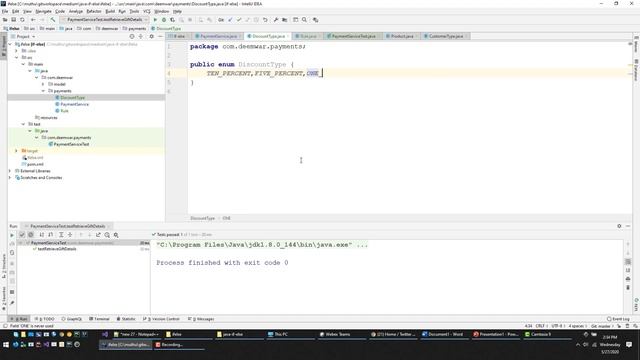Image resolution: width=640 pixels, height=360 pixels.
Task: Run the selected test configuration with green play icon
Action: (x=155, y=20)
